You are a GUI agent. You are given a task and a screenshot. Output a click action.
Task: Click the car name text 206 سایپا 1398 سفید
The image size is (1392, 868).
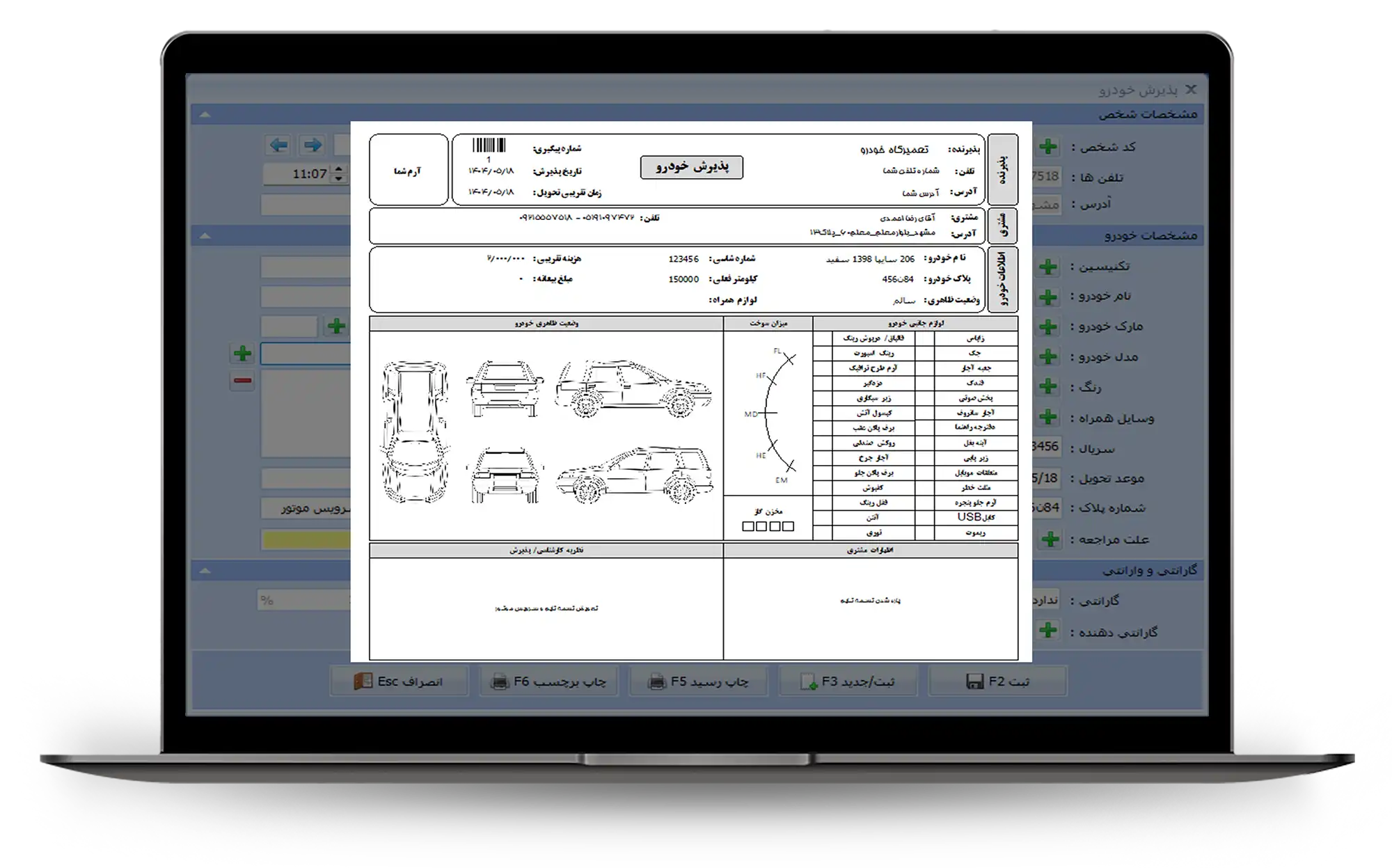(x=871, y=259)
